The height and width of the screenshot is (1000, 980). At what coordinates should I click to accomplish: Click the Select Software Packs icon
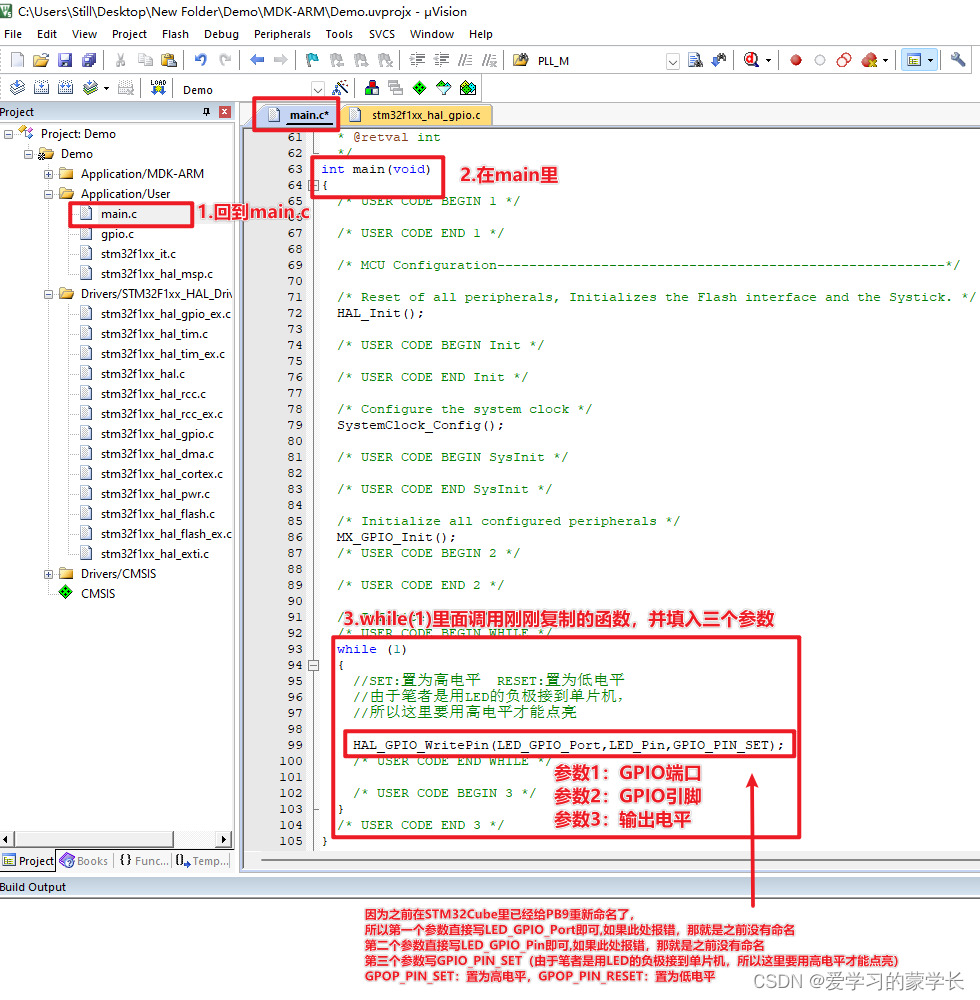pyautogui.click(x=444, y=88)
